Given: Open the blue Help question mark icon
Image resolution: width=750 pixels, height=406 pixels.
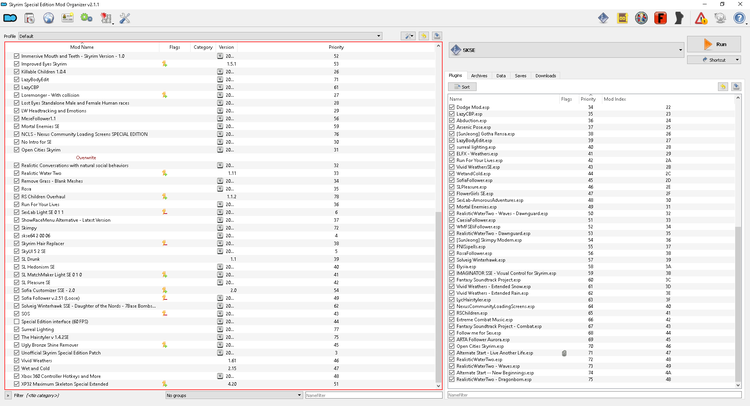Looking at the screenshot, I should coord(739,18).
